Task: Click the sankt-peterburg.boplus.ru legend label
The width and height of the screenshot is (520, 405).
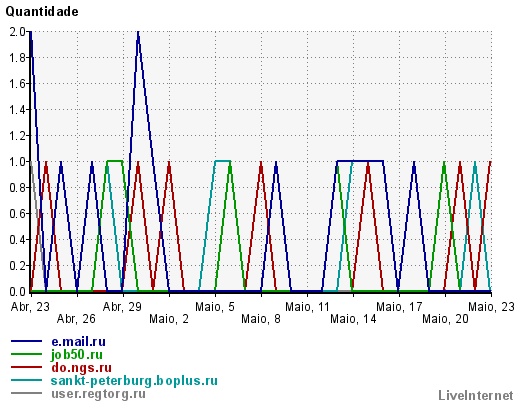Action: tap(134, 381)
